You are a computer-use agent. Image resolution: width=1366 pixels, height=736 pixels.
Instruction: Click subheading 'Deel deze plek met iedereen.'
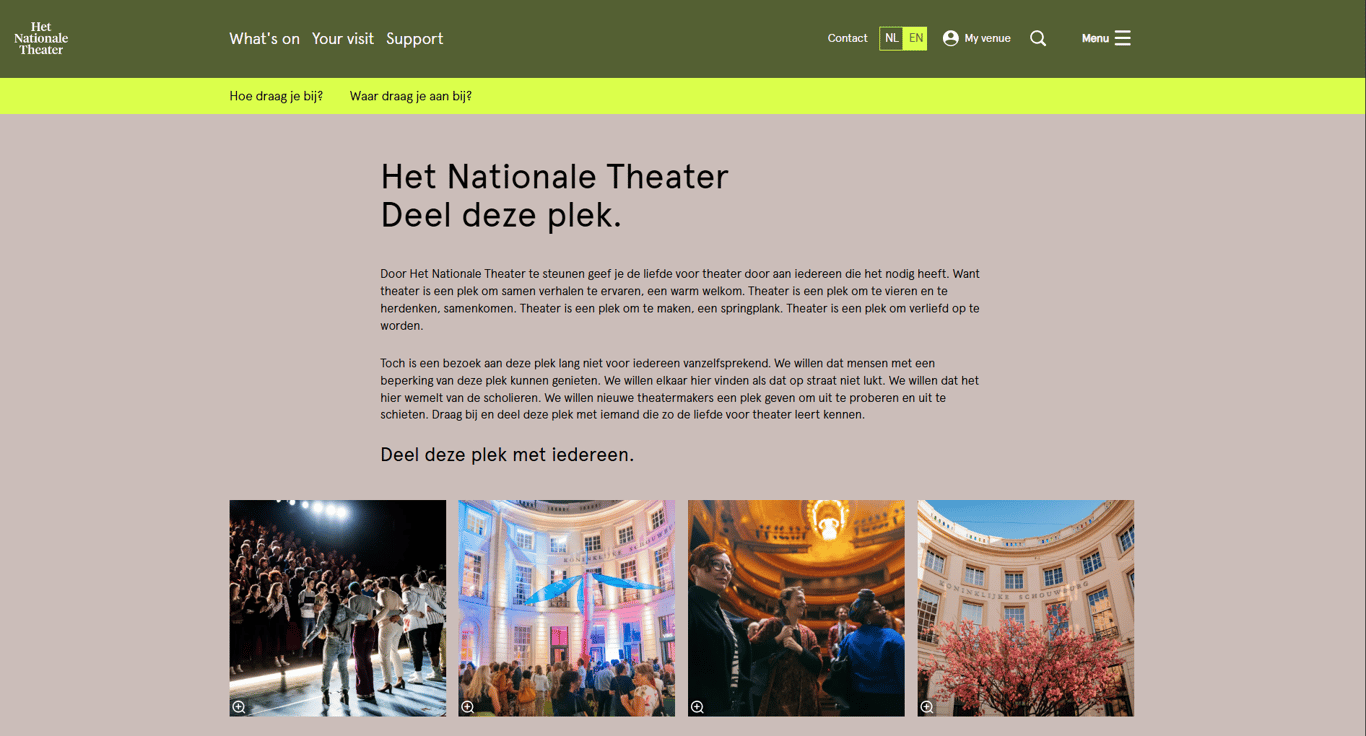coord(507,455)
